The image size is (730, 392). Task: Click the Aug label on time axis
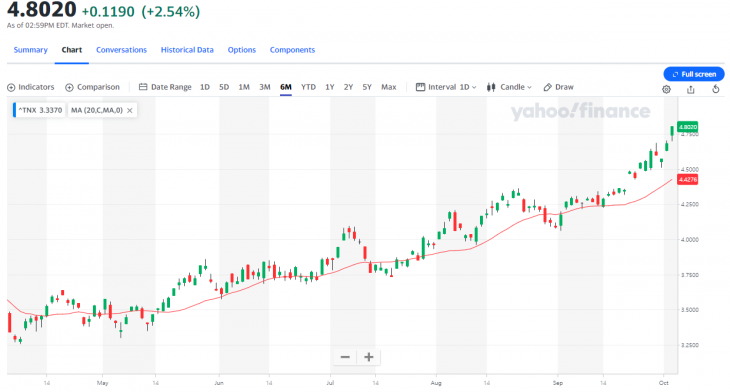tap(436, 383)
